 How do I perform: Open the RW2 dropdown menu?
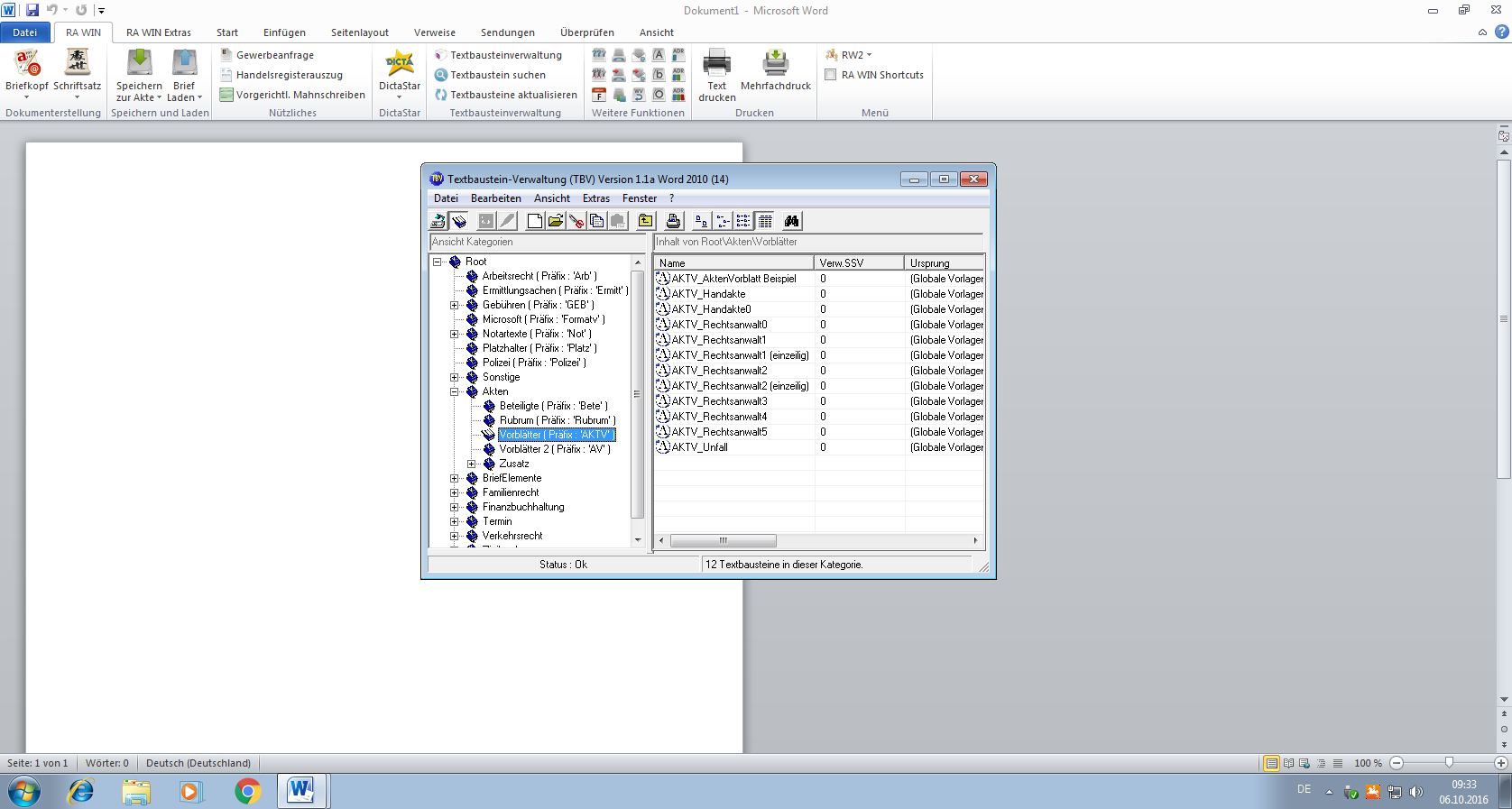[856, 55]
